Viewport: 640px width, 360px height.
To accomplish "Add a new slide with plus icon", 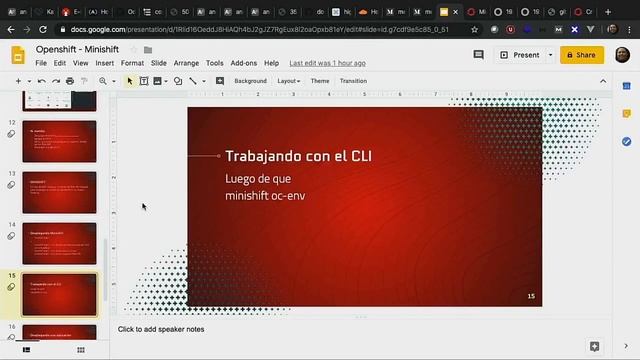I will tap(18, 81).
